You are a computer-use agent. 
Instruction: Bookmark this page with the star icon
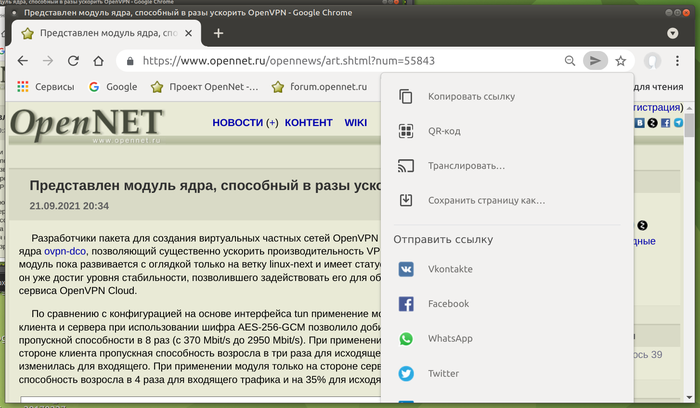click(x=621, y=61)
